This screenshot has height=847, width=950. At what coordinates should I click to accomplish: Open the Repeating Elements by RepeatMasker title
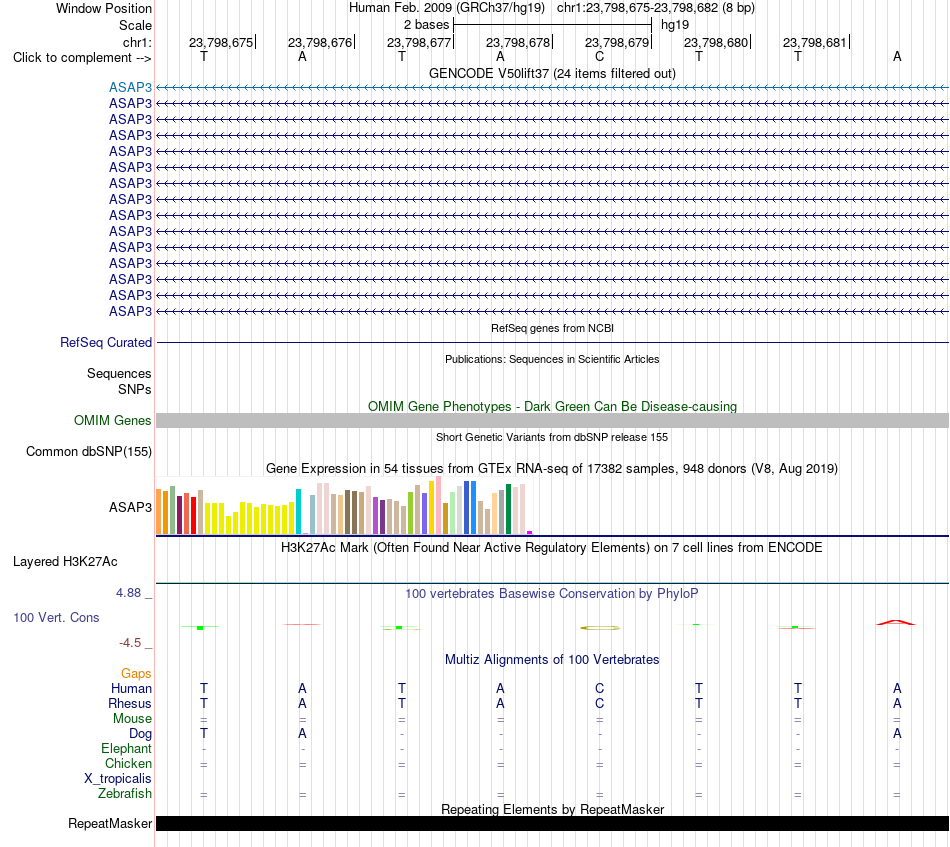click(552, 810)
